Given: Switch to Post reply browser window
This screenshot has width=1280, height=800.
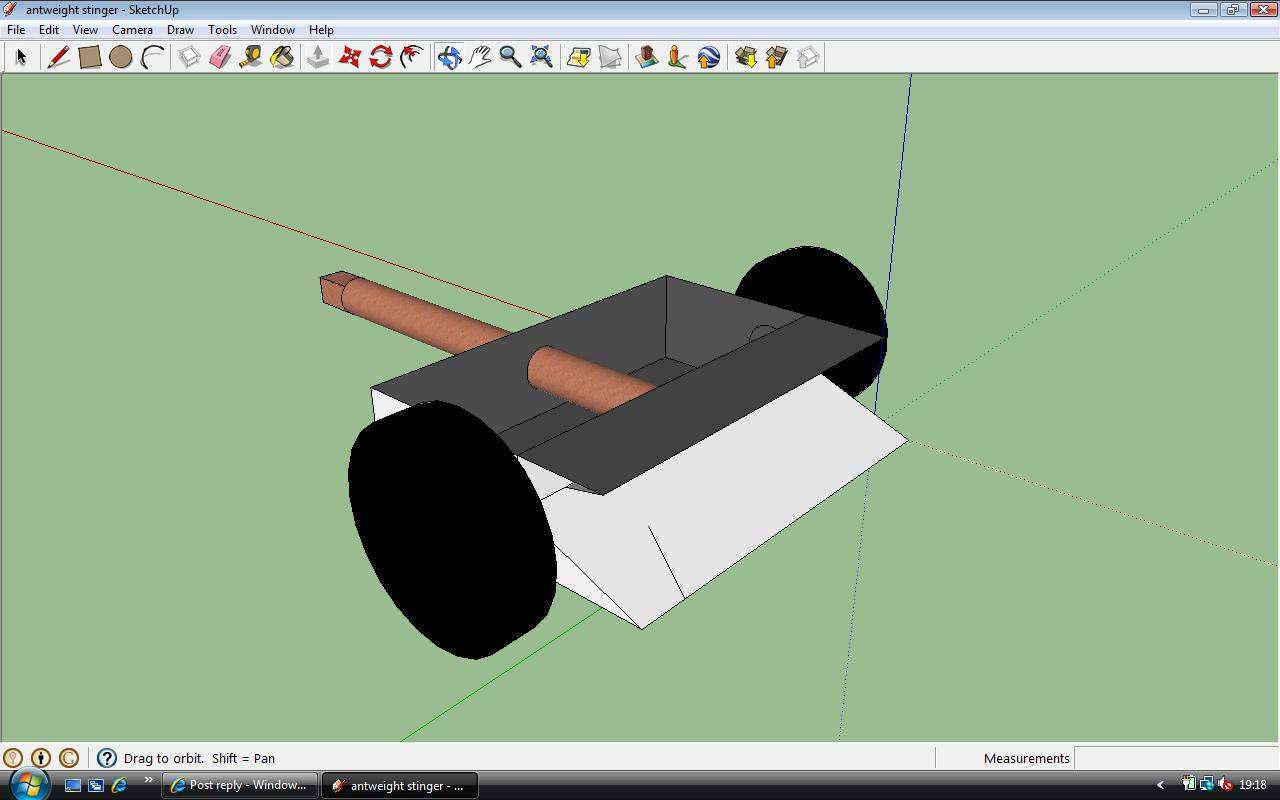Looking at the screenshot, I should 240,785.
